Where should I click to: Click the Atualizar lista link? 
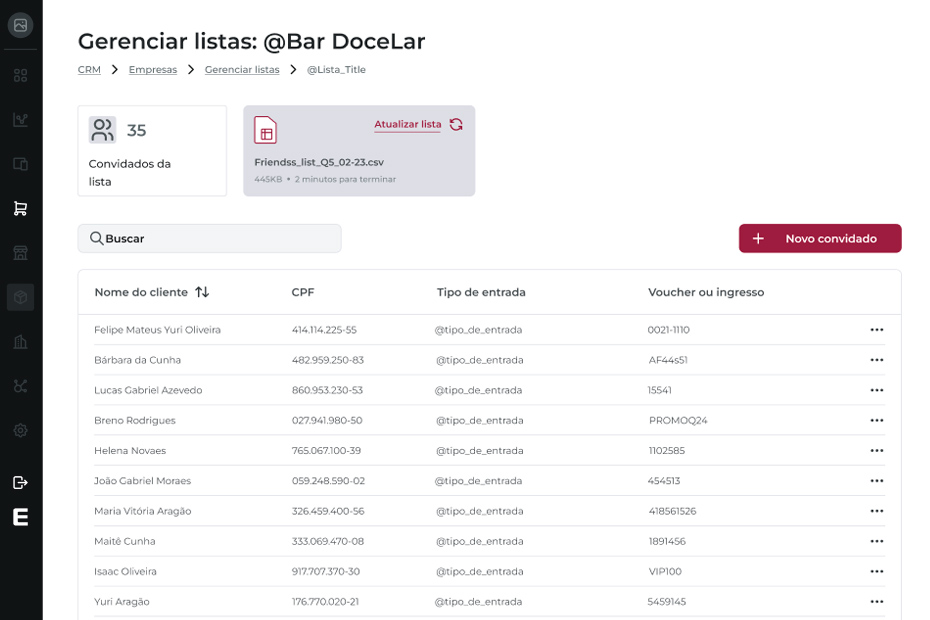click(x=407, y=125)
